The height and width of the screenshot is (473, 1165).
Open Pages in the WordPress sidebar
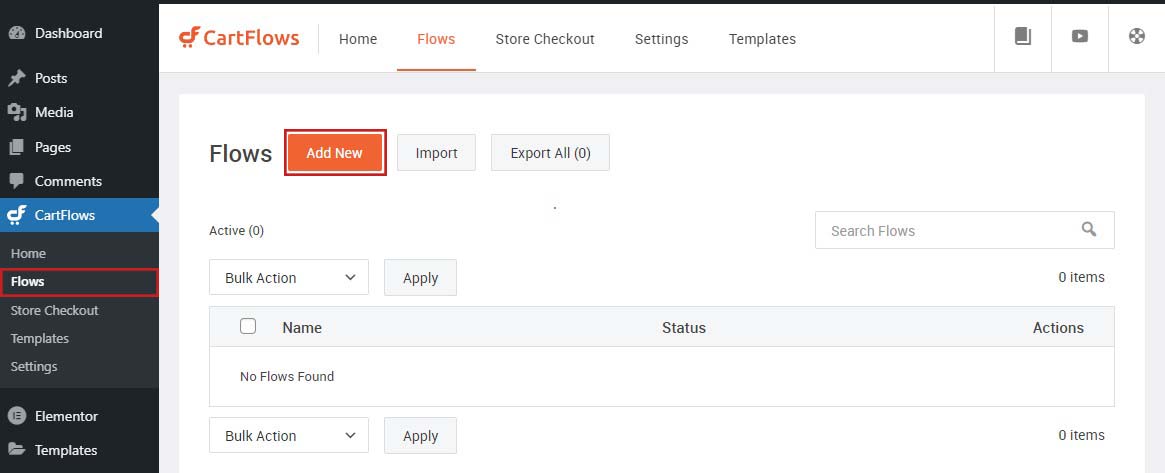[53, 147]
